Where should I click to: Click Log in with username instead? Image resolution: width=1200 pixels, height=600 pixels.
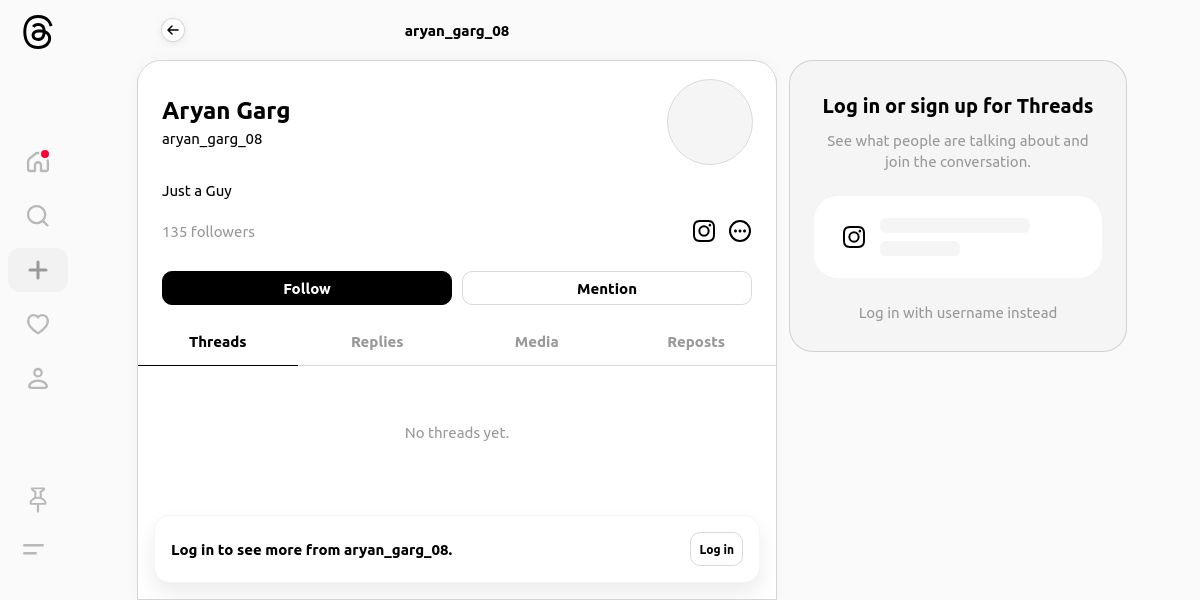click(x=958, y=313)
